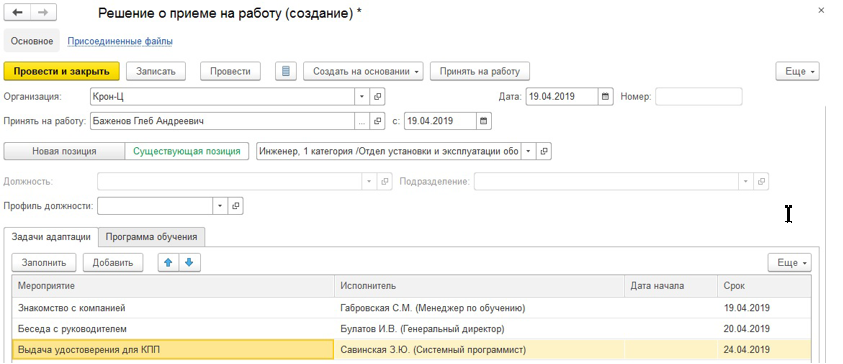Viewport: 843px width, 364px height.
Task: Select Существующая позиция toggle
Action: [x=187, y=151]
